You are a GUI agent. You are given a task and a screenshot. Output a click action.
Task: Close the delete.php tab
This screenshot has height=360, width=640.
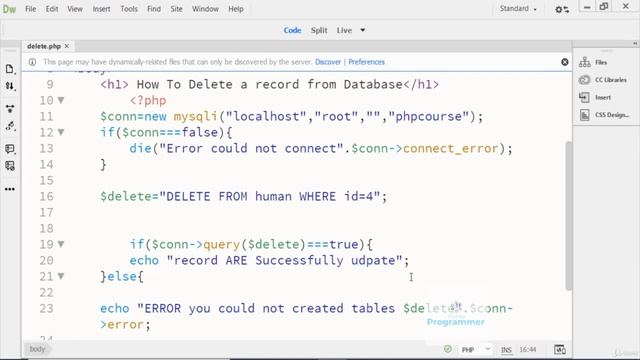pyautogui.click(x=67, y=46)
